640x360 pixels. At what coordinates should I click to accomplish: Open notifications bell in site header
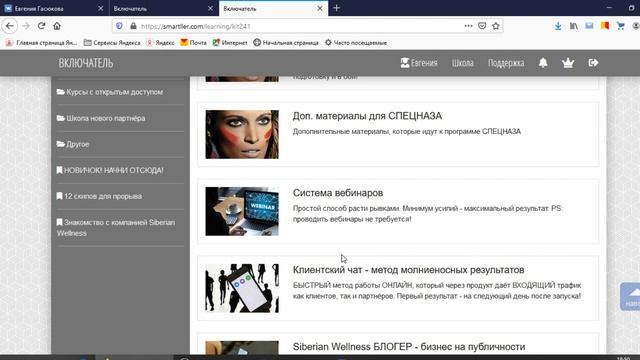543,62
